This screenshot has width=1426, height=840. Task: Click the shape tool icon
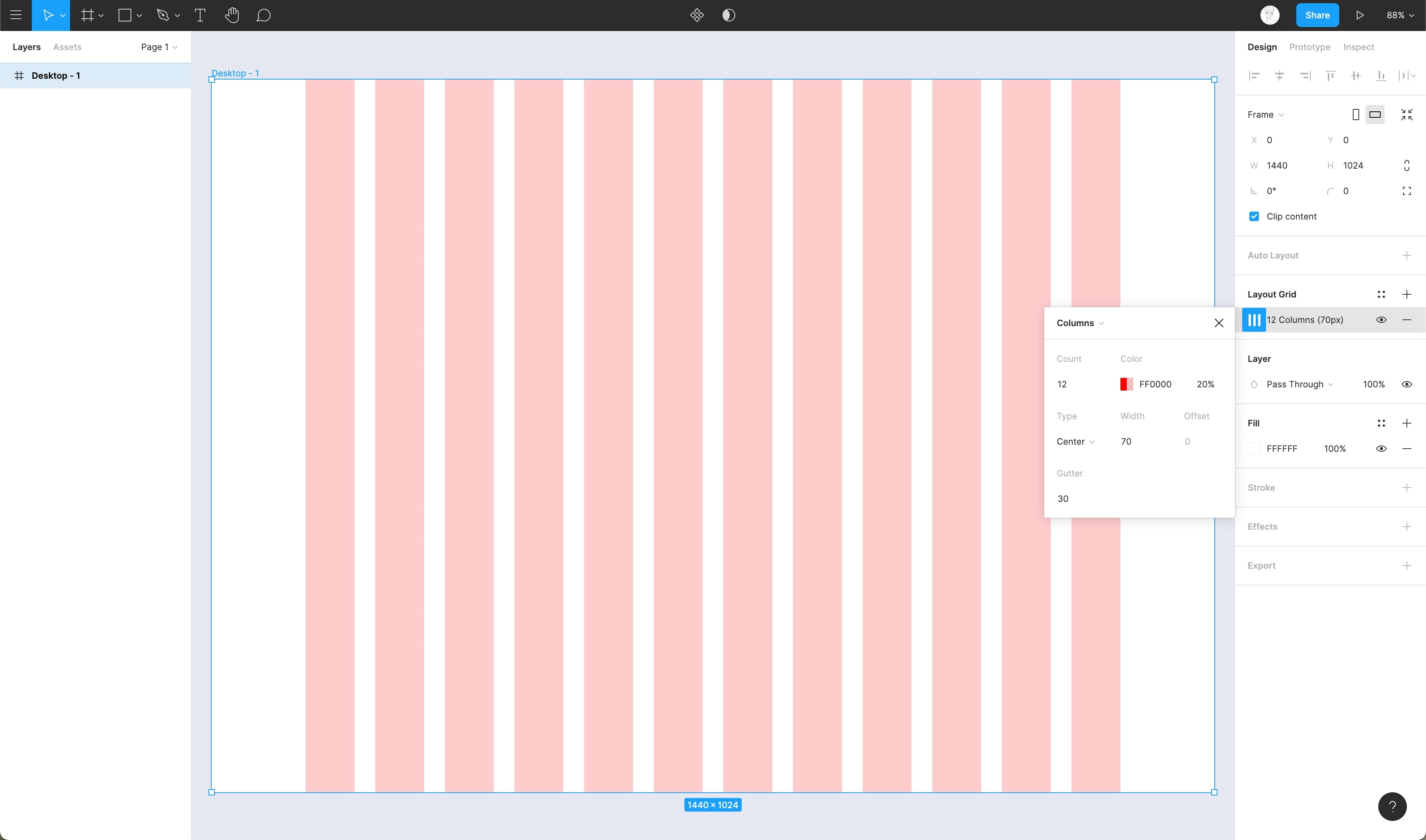(x=124, y=15)
